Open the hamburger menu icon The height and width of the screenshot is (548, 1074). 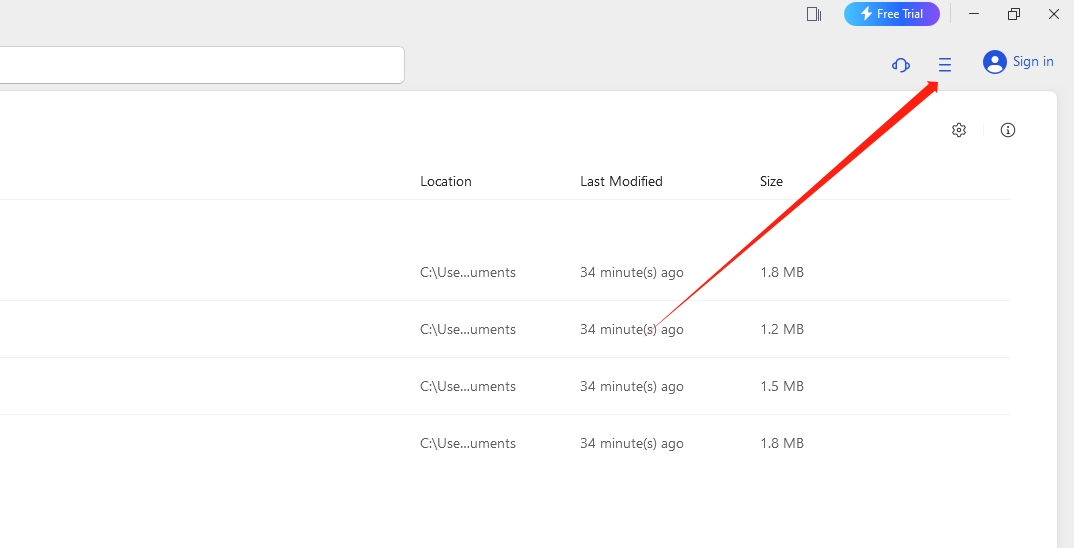[944, 65]
